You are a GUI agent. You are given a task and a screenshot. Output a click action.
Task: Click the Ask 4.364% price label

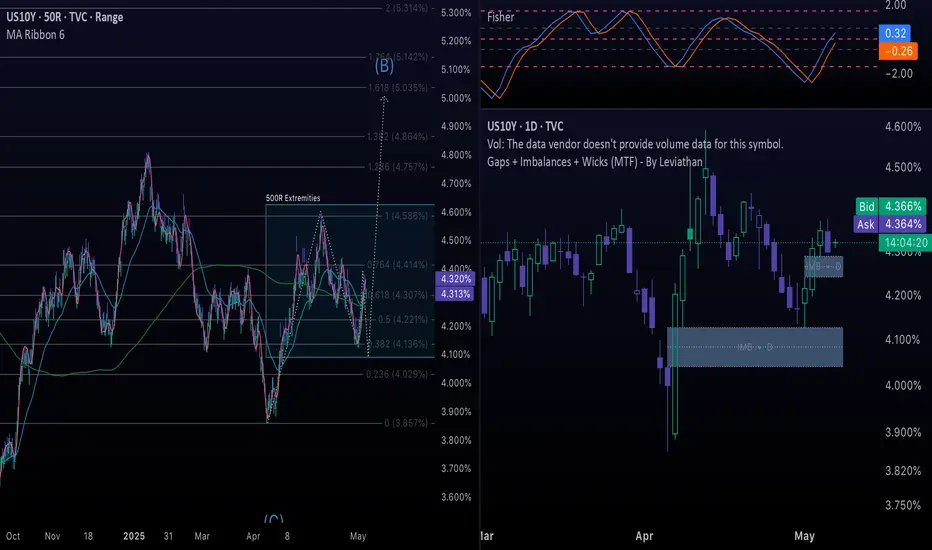(890, 224)
